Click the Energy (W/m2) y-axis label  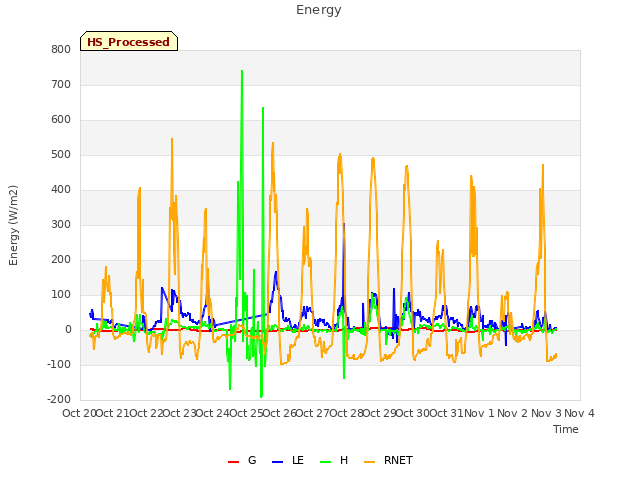(x=13, y=225)
